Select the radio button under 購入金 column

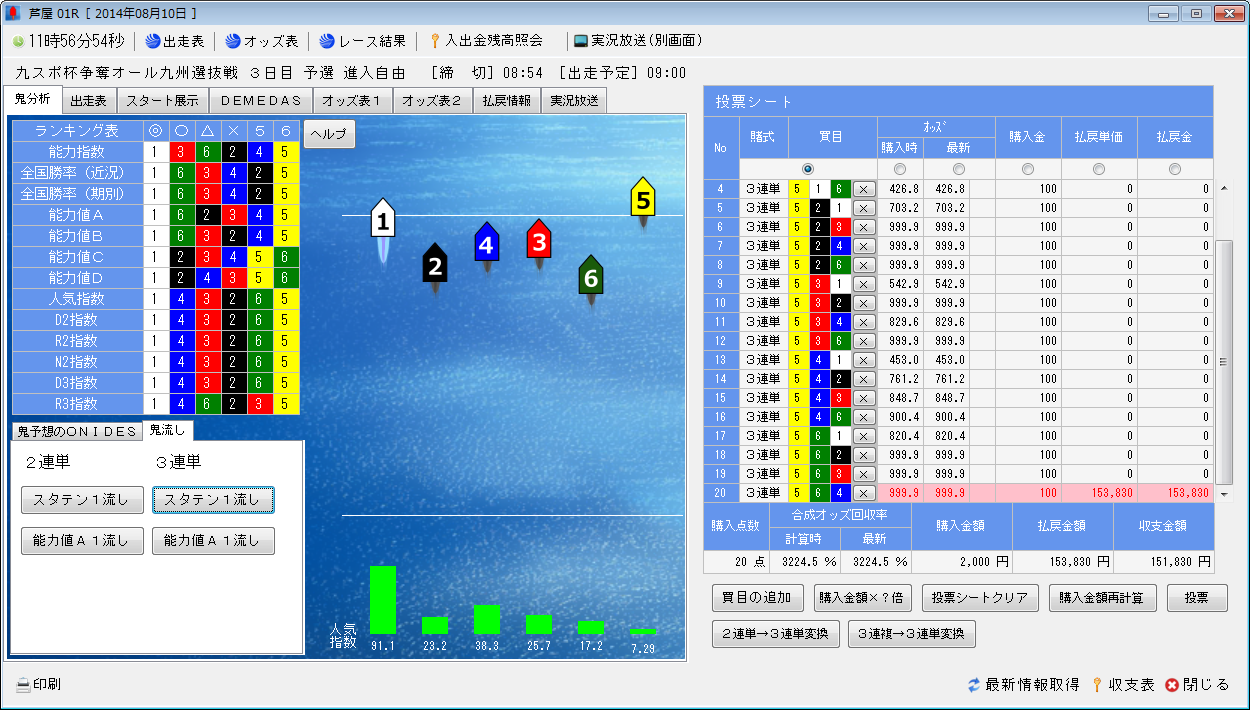(x=1028, y=168)
